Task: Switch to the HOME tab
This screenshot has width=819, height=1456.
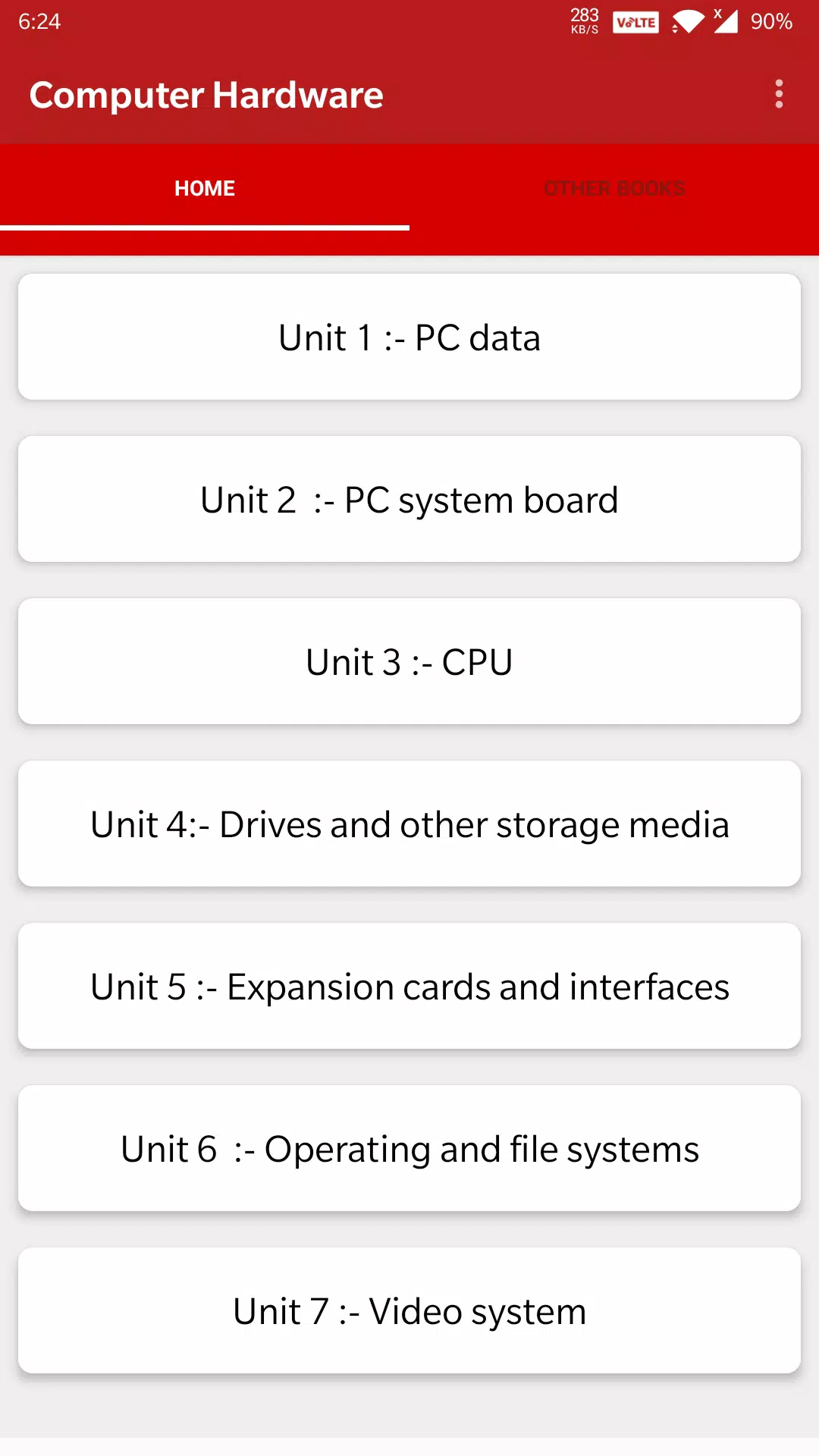Action: click(205, 188)
